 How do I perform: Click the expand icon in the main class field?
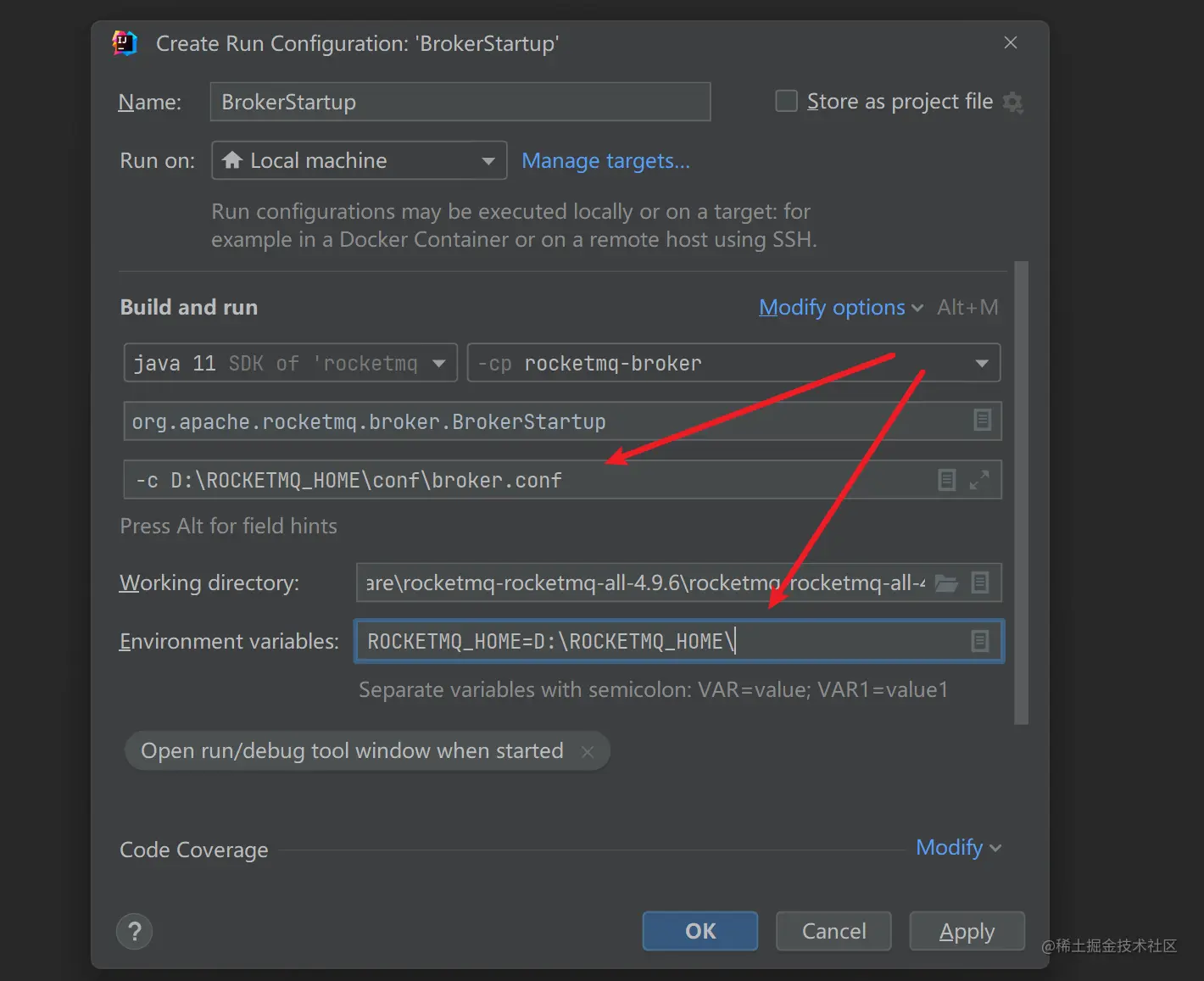pyautogui.click(x=982, y=421)
